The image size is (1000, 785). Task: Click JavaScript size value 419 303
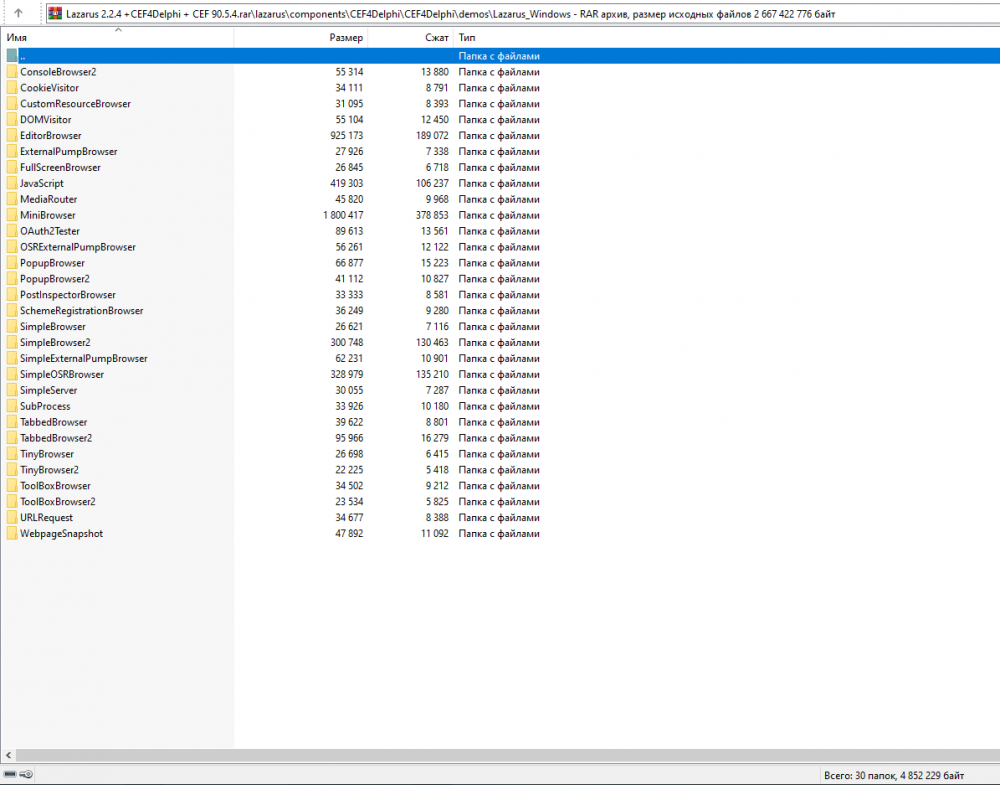[x=347, y=184]
